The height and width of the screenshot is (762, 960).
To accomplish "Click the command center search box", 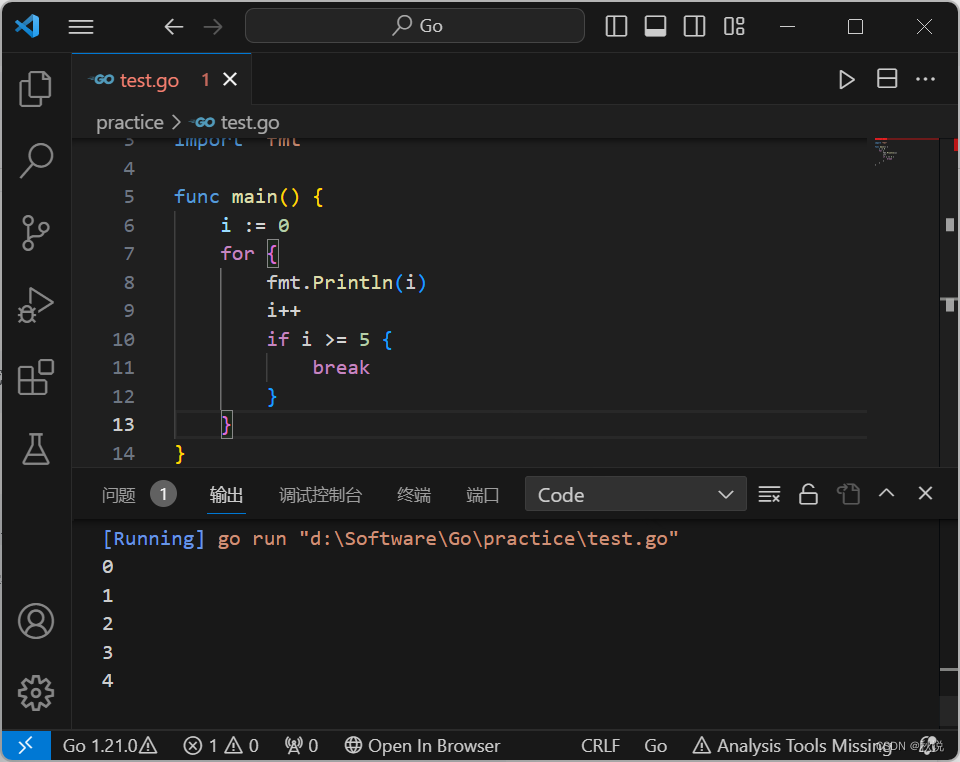I will (415, 26).
